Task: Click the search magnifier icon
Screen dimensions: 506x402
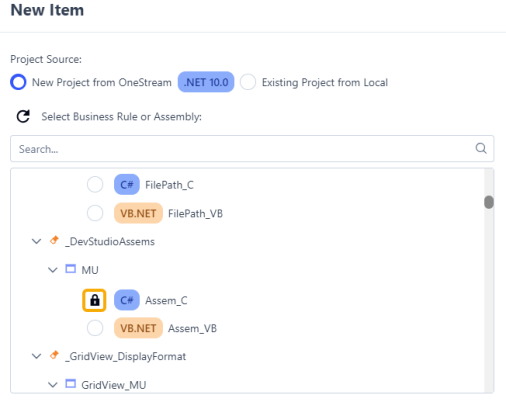Action: click(x=481, y=148)
